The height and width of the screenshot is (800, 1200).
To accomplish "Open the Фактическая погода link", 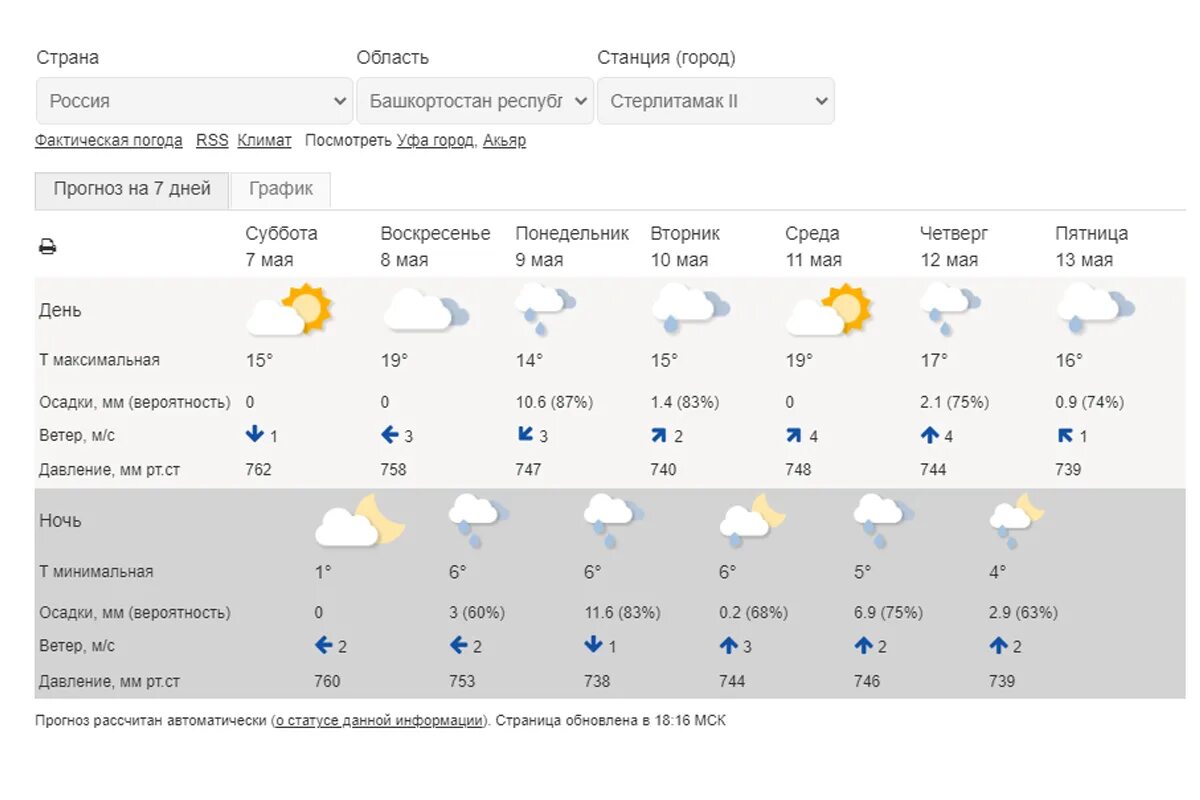I will coord(109,141).
